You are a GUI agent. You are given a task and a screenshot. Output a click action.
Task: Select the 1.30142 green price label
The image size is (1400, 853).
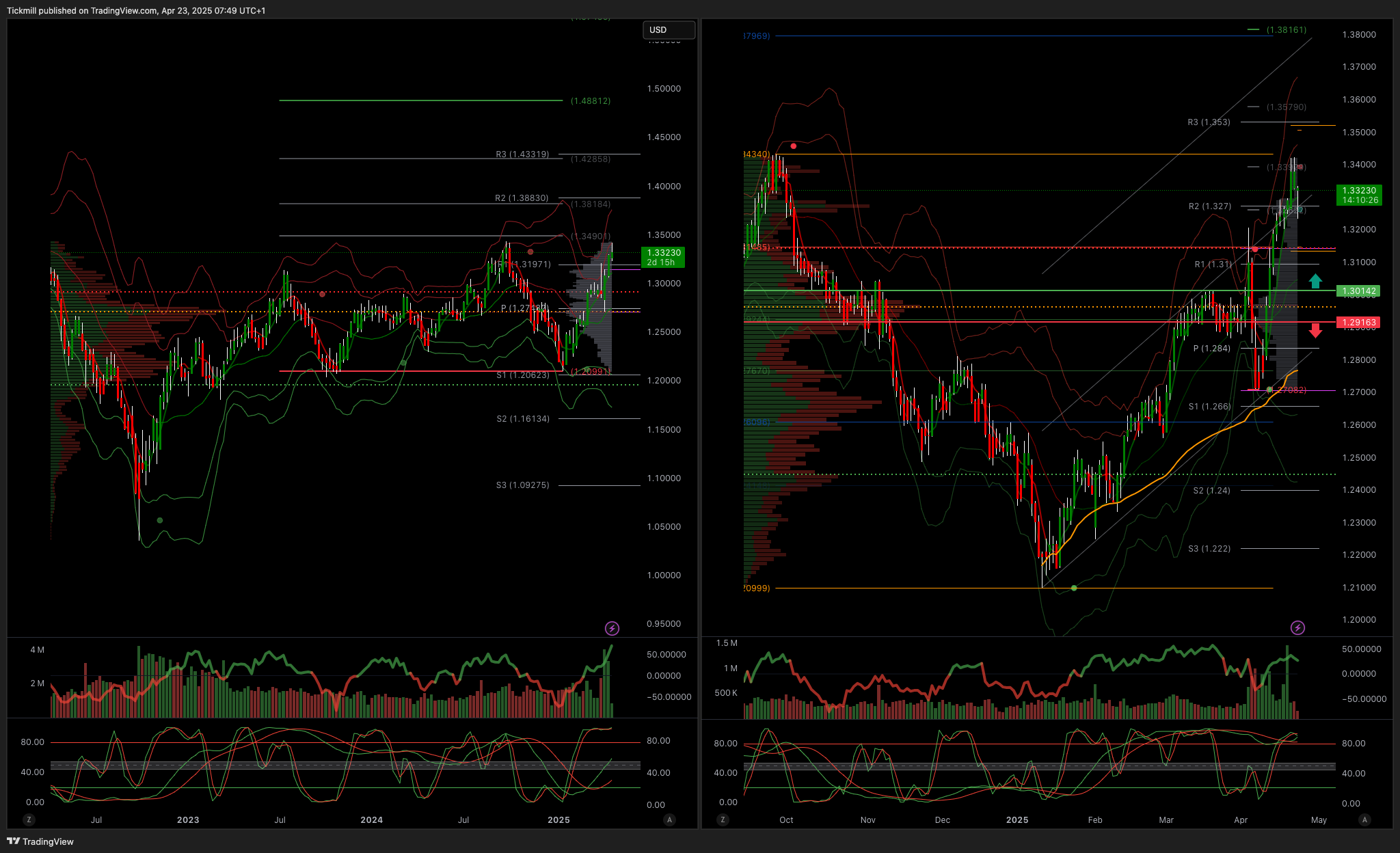tap(1358, 291)
